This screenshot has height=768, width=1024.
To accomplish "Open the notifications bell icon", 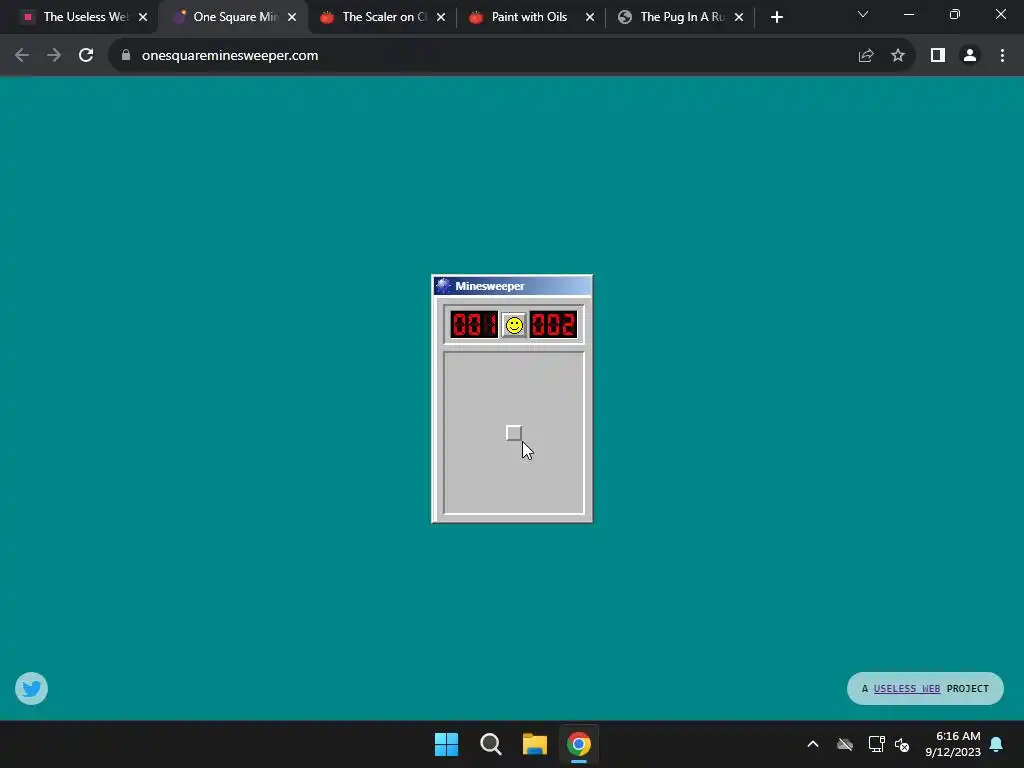I will tap(997, 744).
